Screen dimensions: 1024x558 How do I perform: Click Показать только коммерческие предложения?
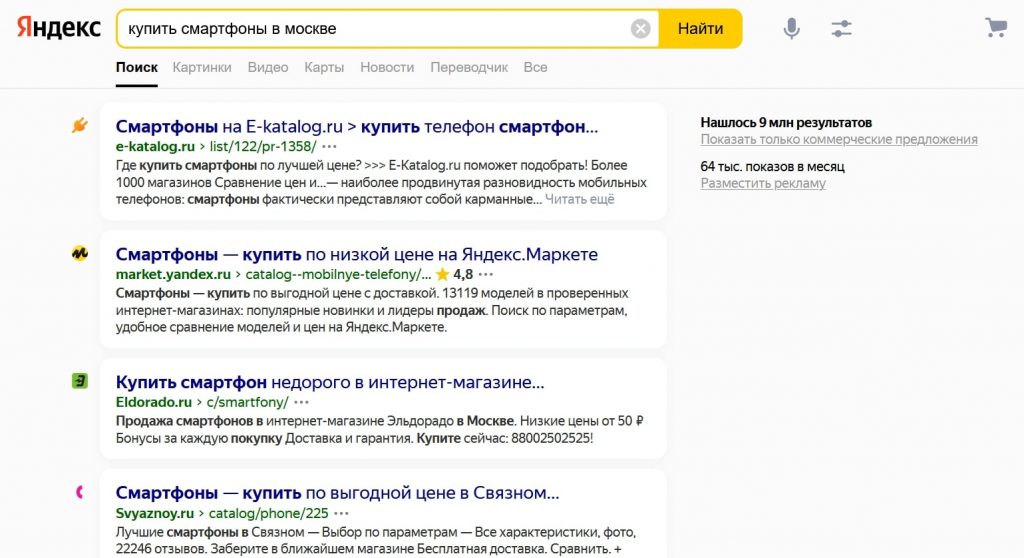[x=839, y=139]
